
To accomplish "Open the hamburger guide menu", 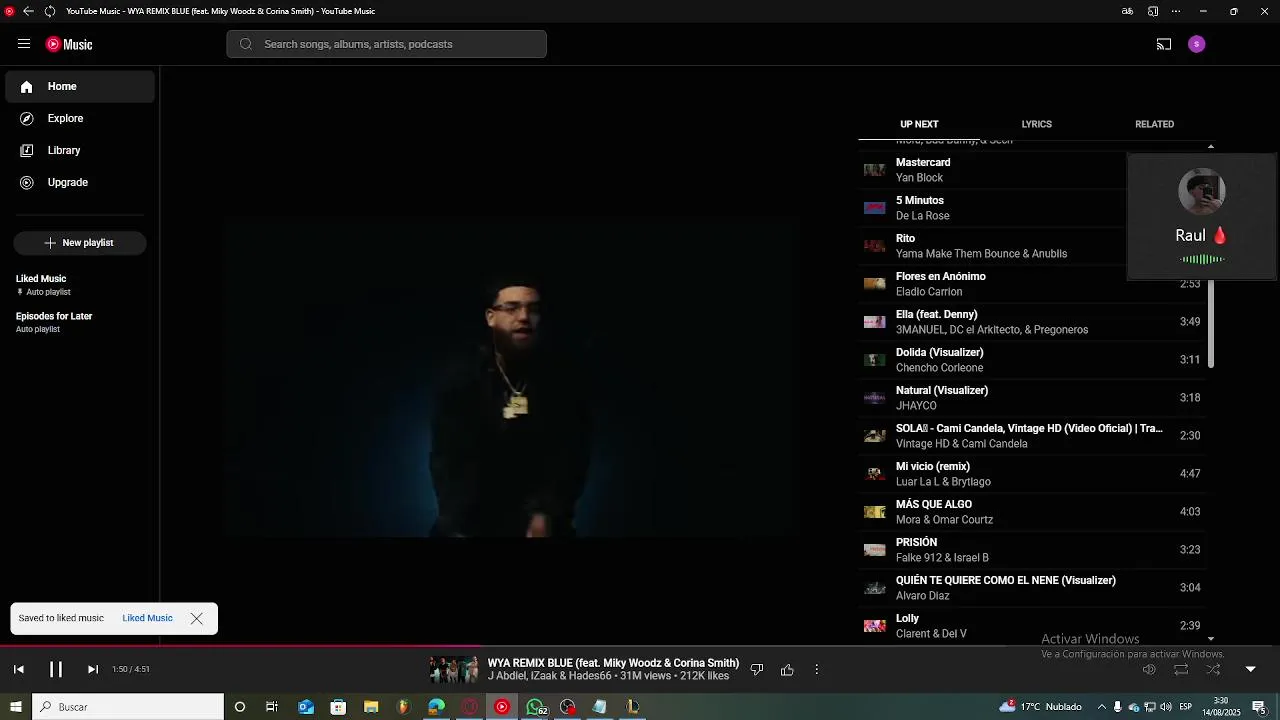I will tap(24, 44).
